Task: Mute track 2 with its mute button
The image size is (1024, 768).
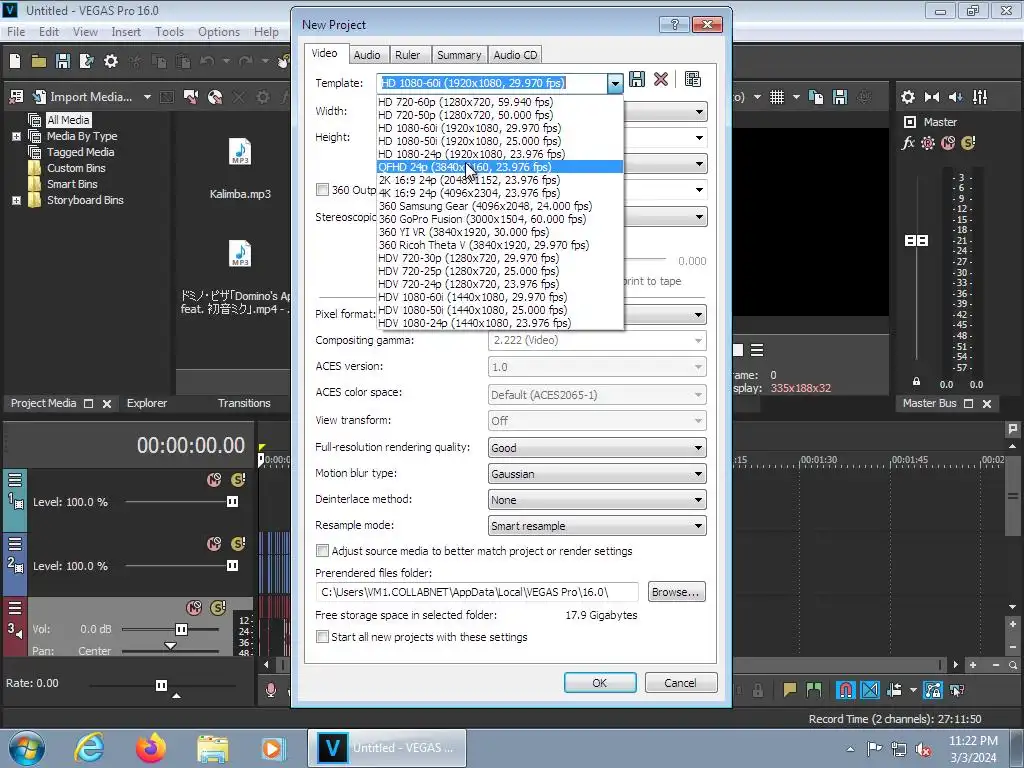Action: [214, 544]
